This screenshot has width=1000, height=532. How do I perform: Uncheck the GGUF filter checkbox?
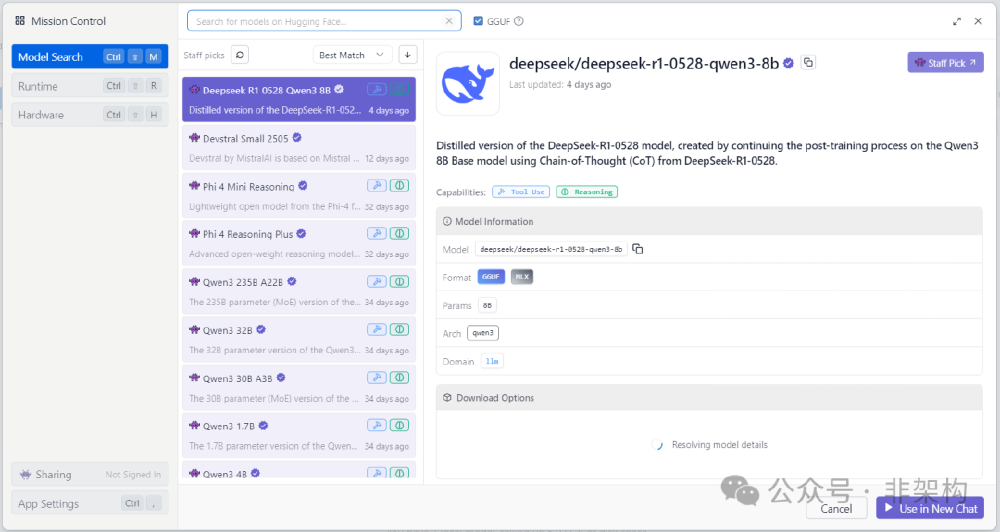pyautogui.click(x=478, y=21)
